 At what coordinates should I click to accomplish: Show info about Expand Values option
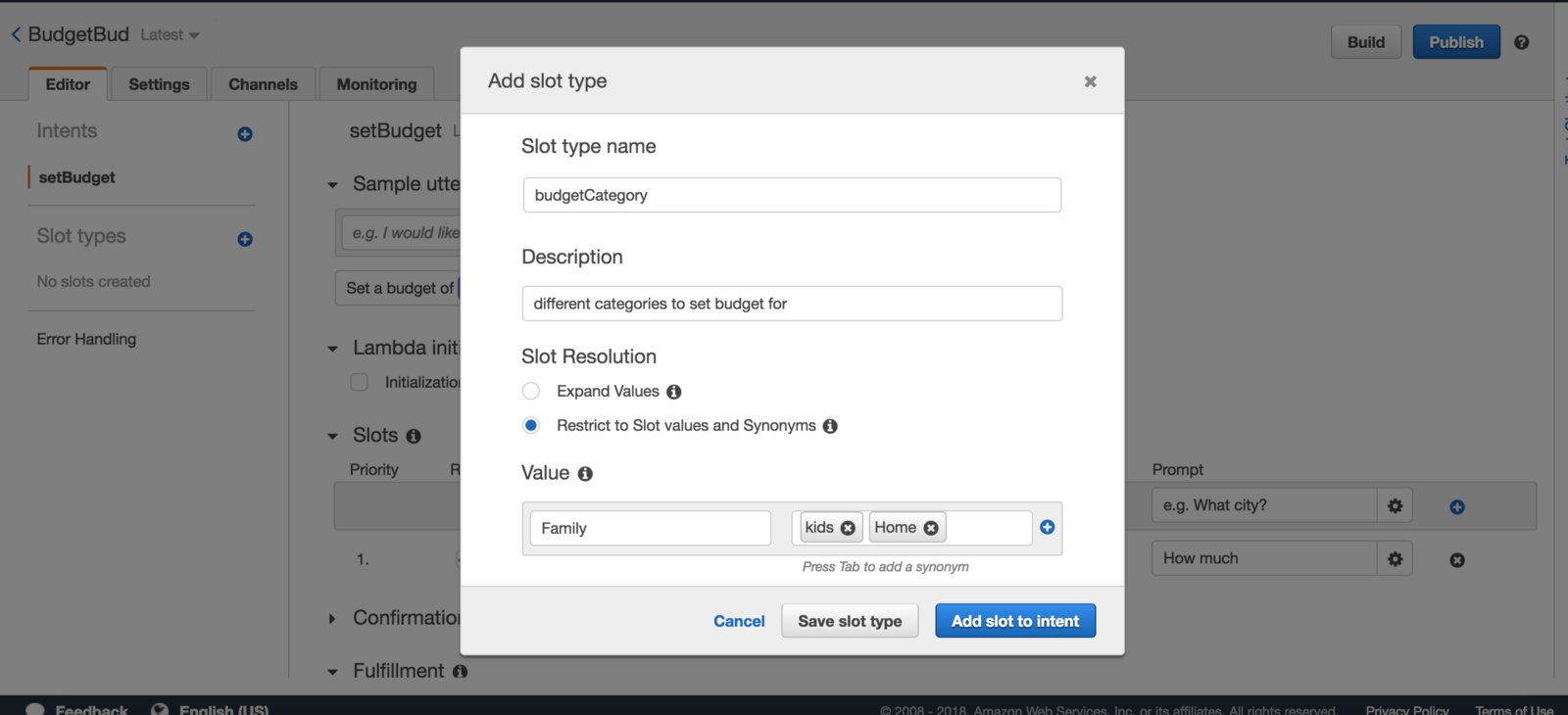pyautogui.click(x=674, y=392)
